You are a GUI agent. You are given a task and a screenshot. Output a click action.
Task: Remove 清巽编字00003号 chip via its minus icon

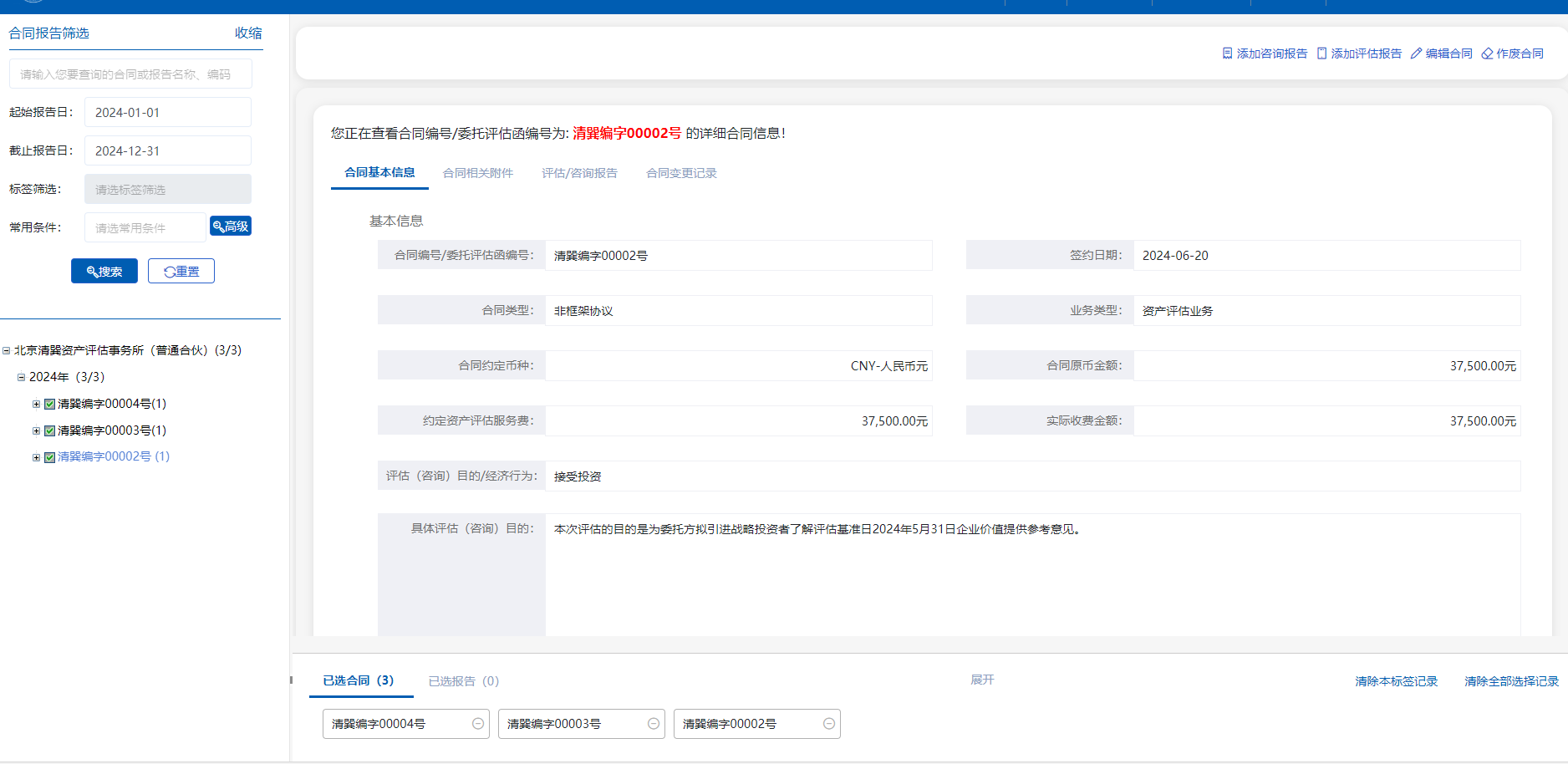click(x=654, y=724)
